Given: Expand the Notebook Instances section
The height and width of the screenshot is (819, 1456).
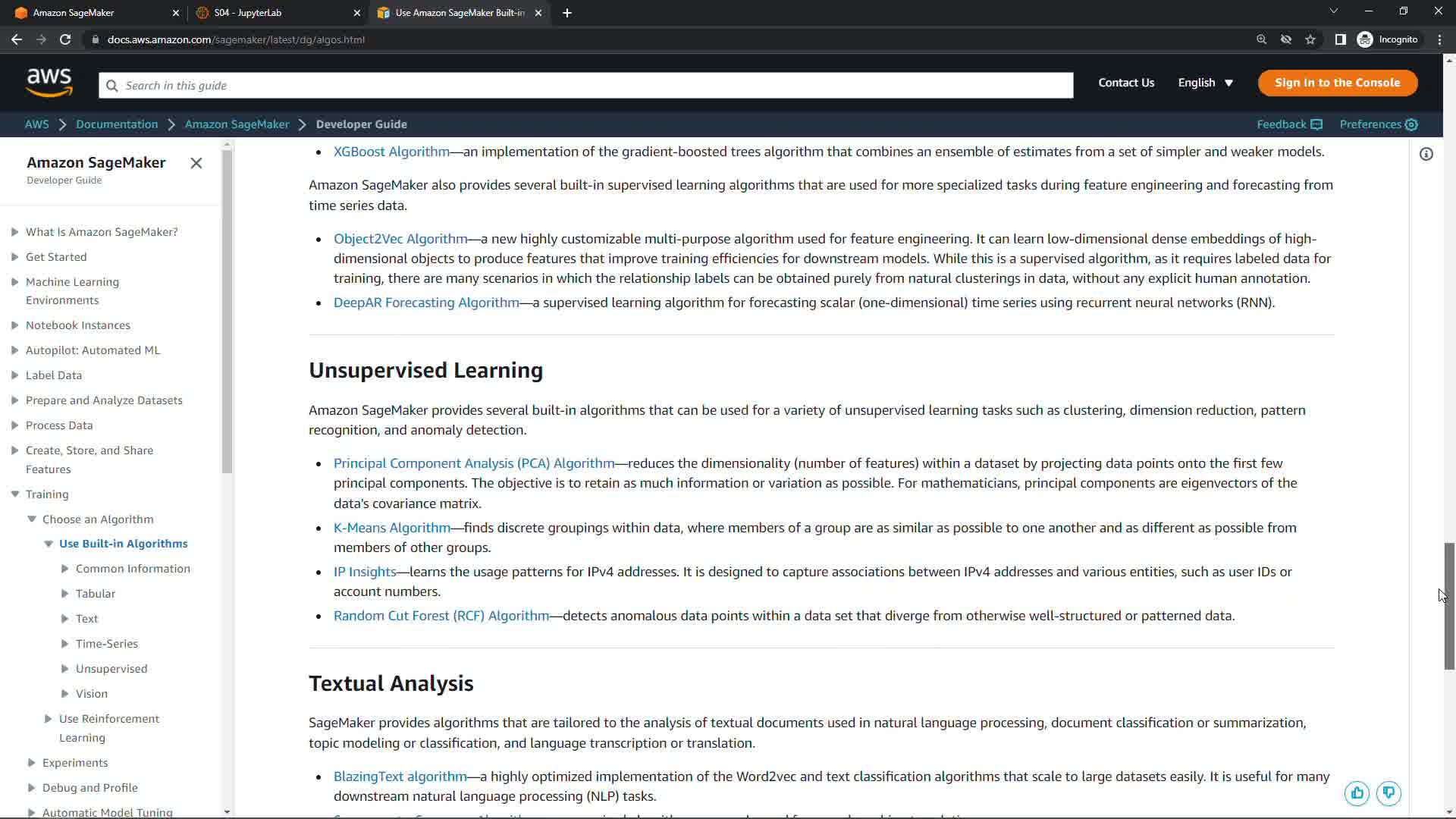Looking at the screenshot, I should point(15,325).
